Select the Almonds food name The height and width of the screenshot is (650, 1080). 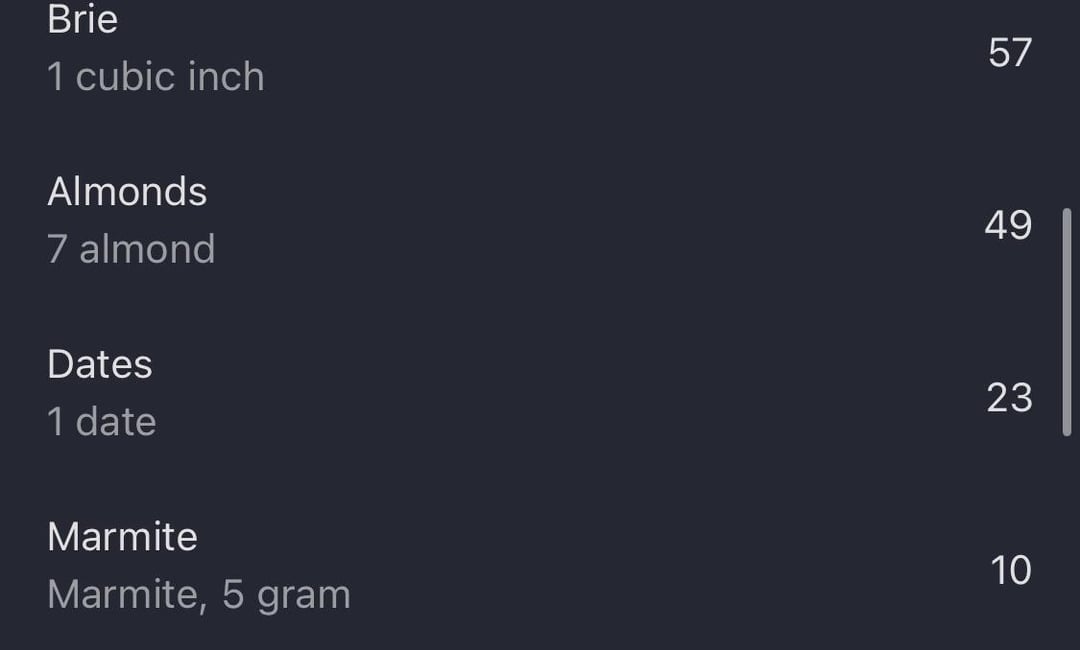127,191
